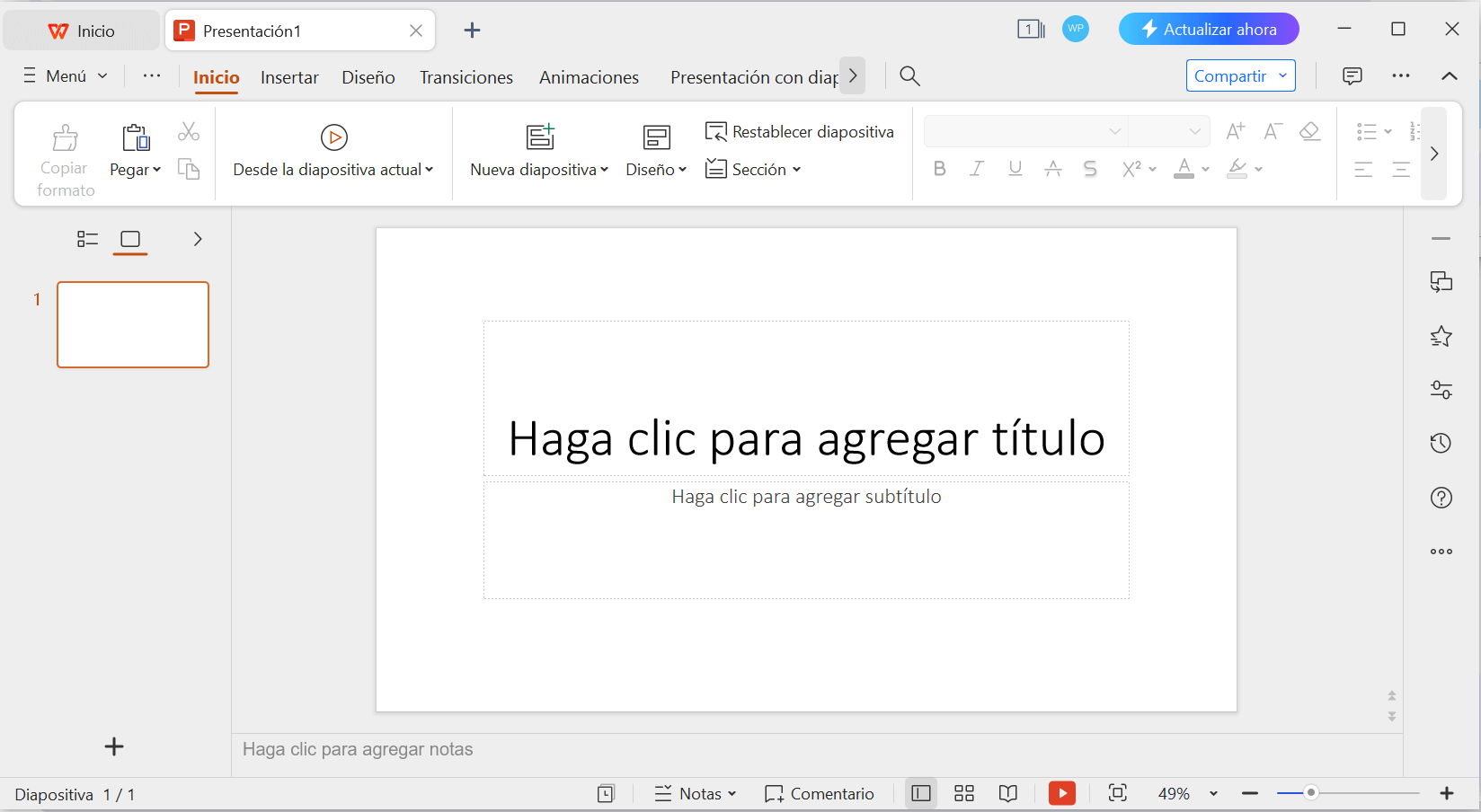Click Comentario in the status bar
Viewport: 1481px width, 812px height.
click(819, 794)
